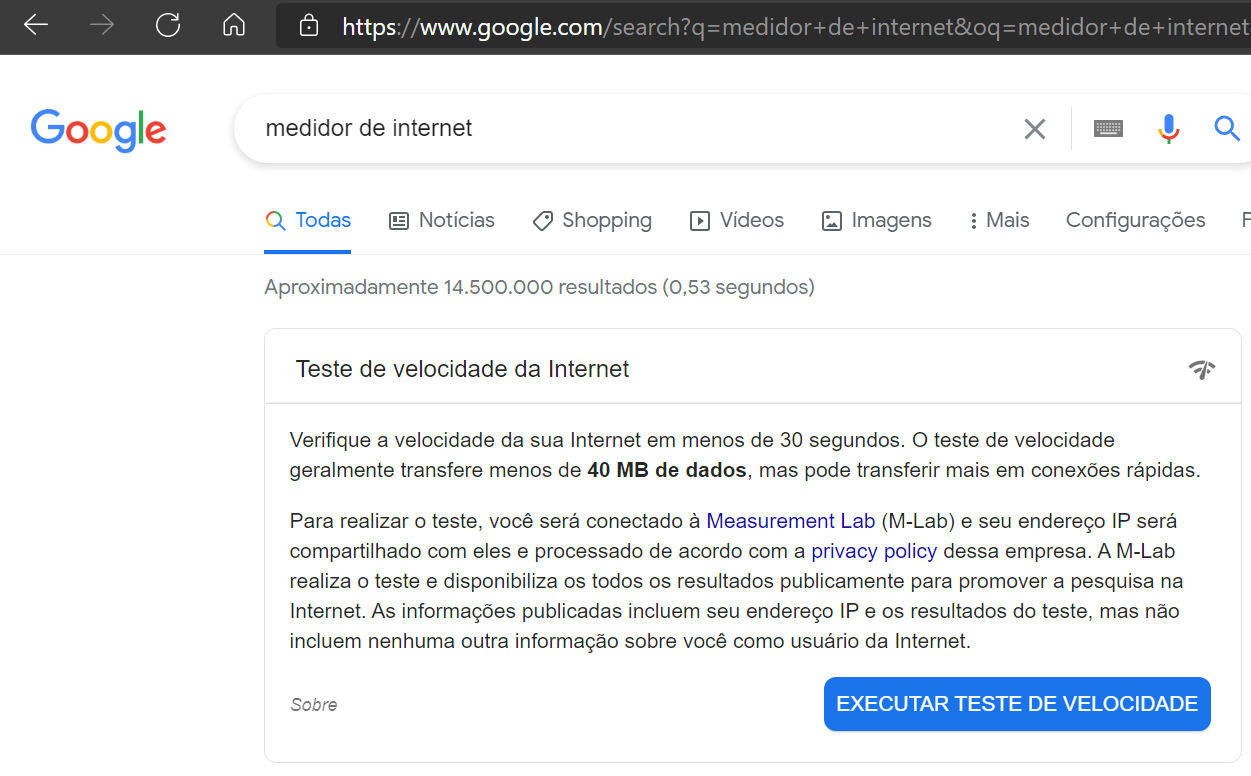Click EXECUTAR TESTE DE VELOCIDADE button
The height and width of the screenshot is (776, 1251).
pos(1017,704)
